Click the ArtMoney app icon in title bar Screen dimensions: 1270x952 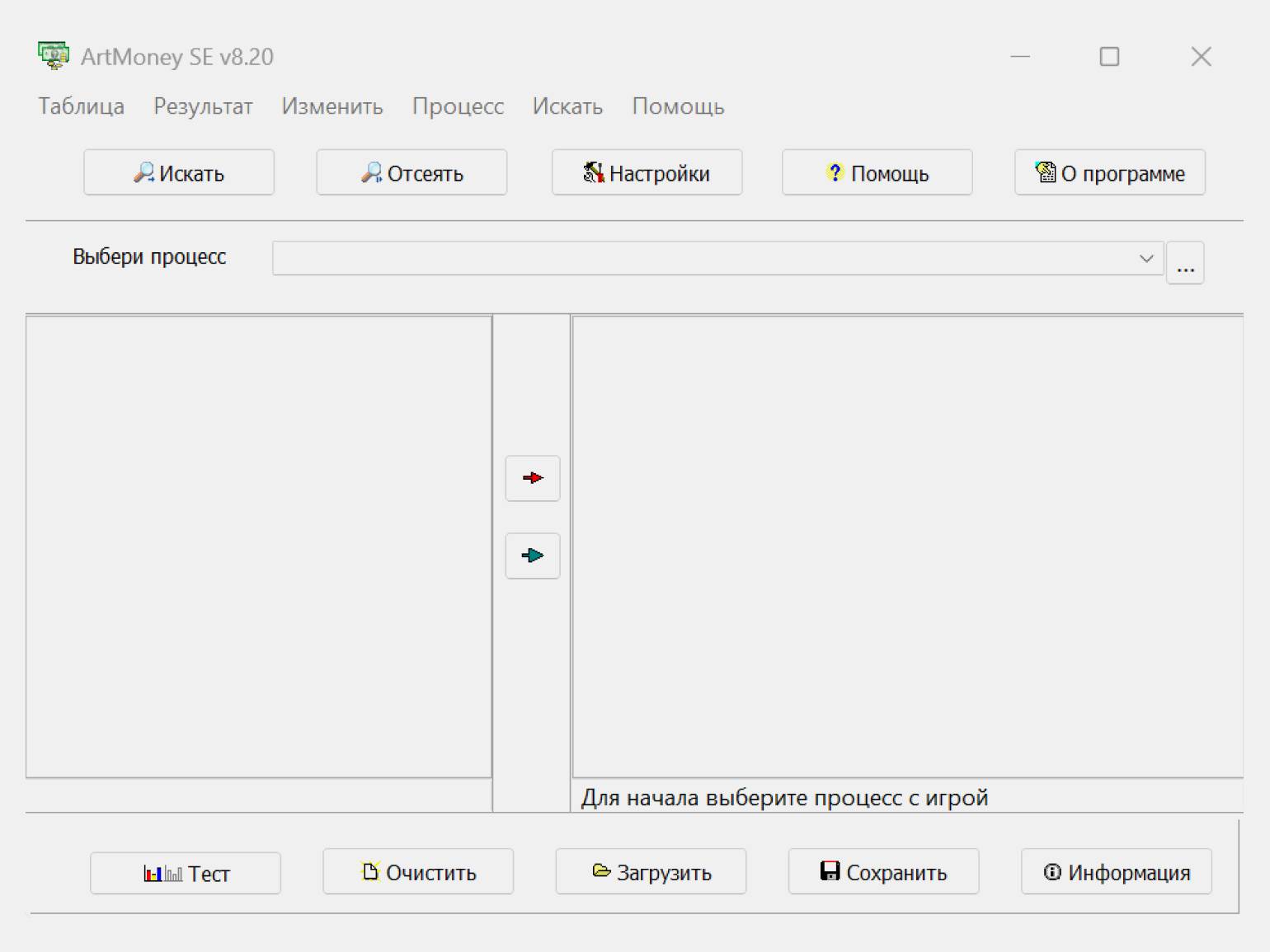coord(54,56)
